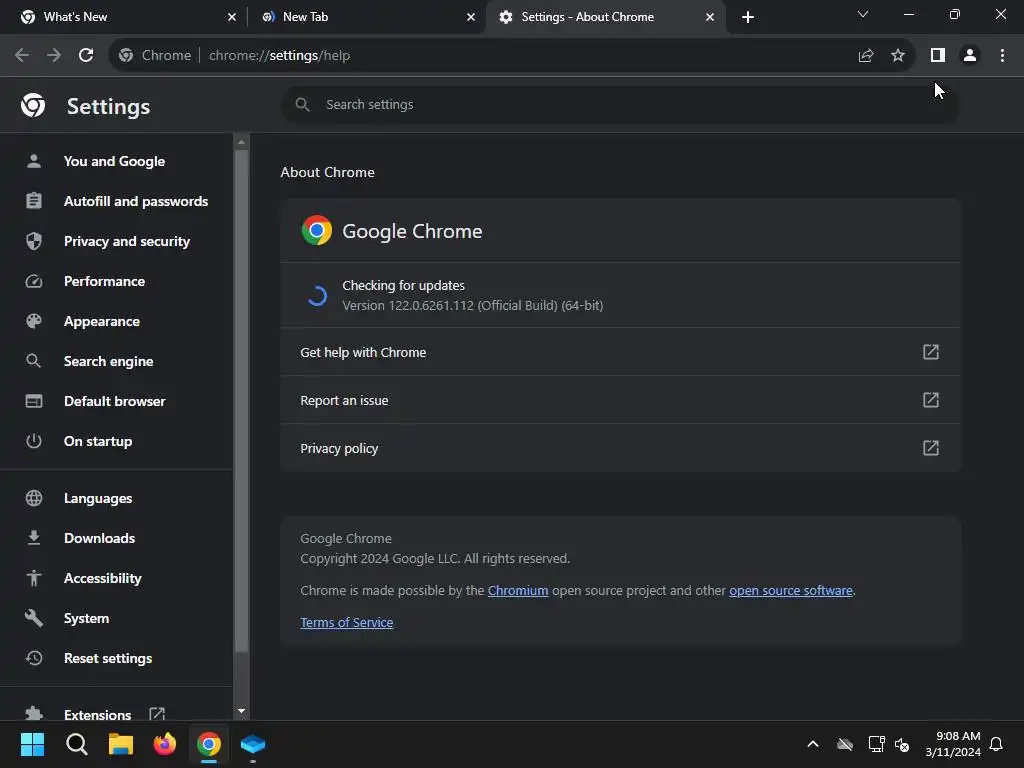Click the site info Chrome chip
This screenshot has height=768, width=1024.
155,56
